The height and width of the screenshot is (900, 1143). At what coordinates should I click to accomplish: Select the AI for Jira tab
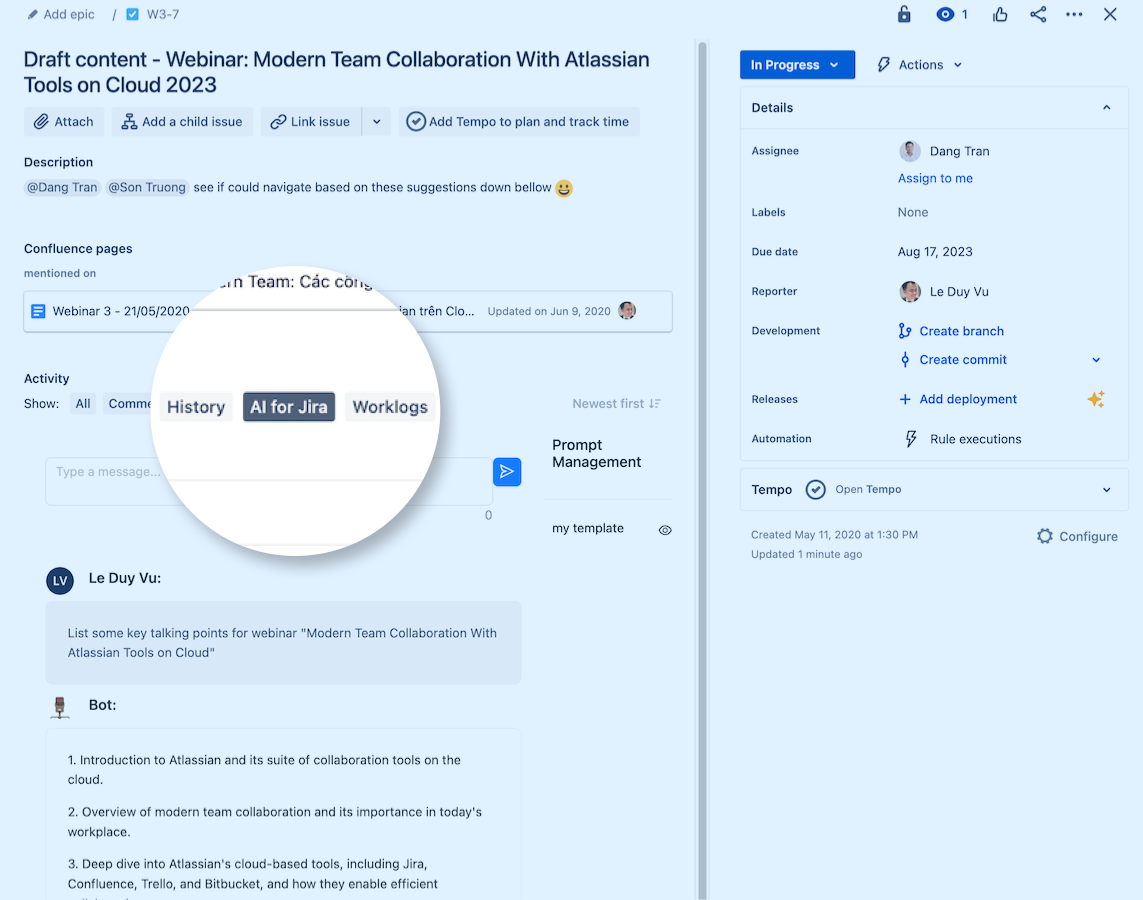click(289, 407)
